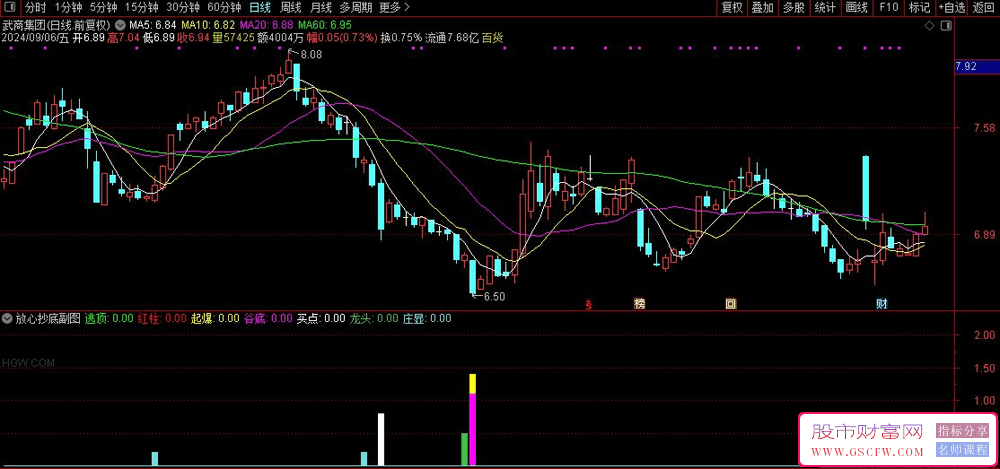Click the 龙头: 0.00 indicator label
This screenshot has height=469, width=1000.
[374, 318]
